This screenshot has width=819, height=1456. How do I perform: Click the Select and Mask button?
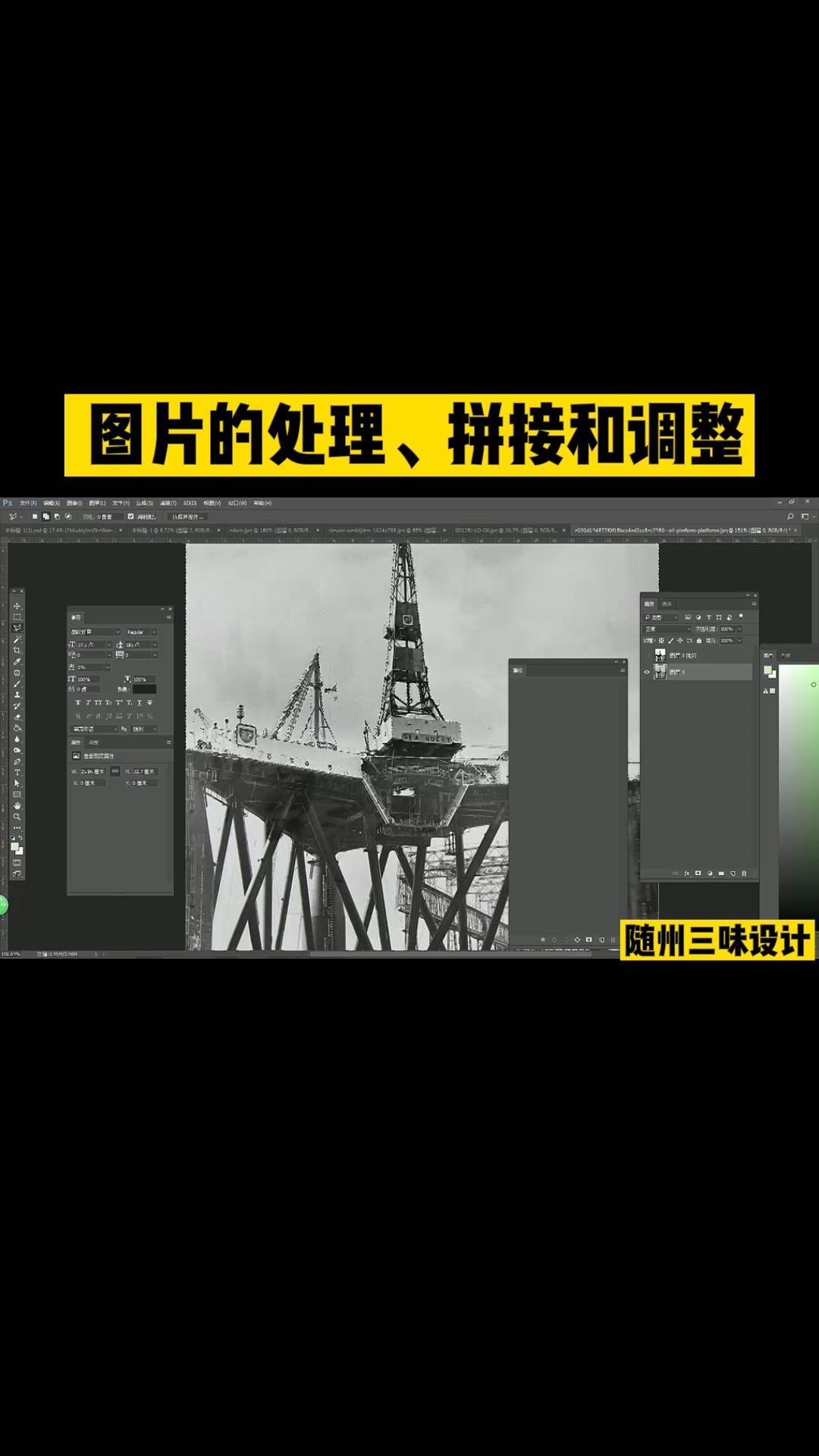(188, 516)
